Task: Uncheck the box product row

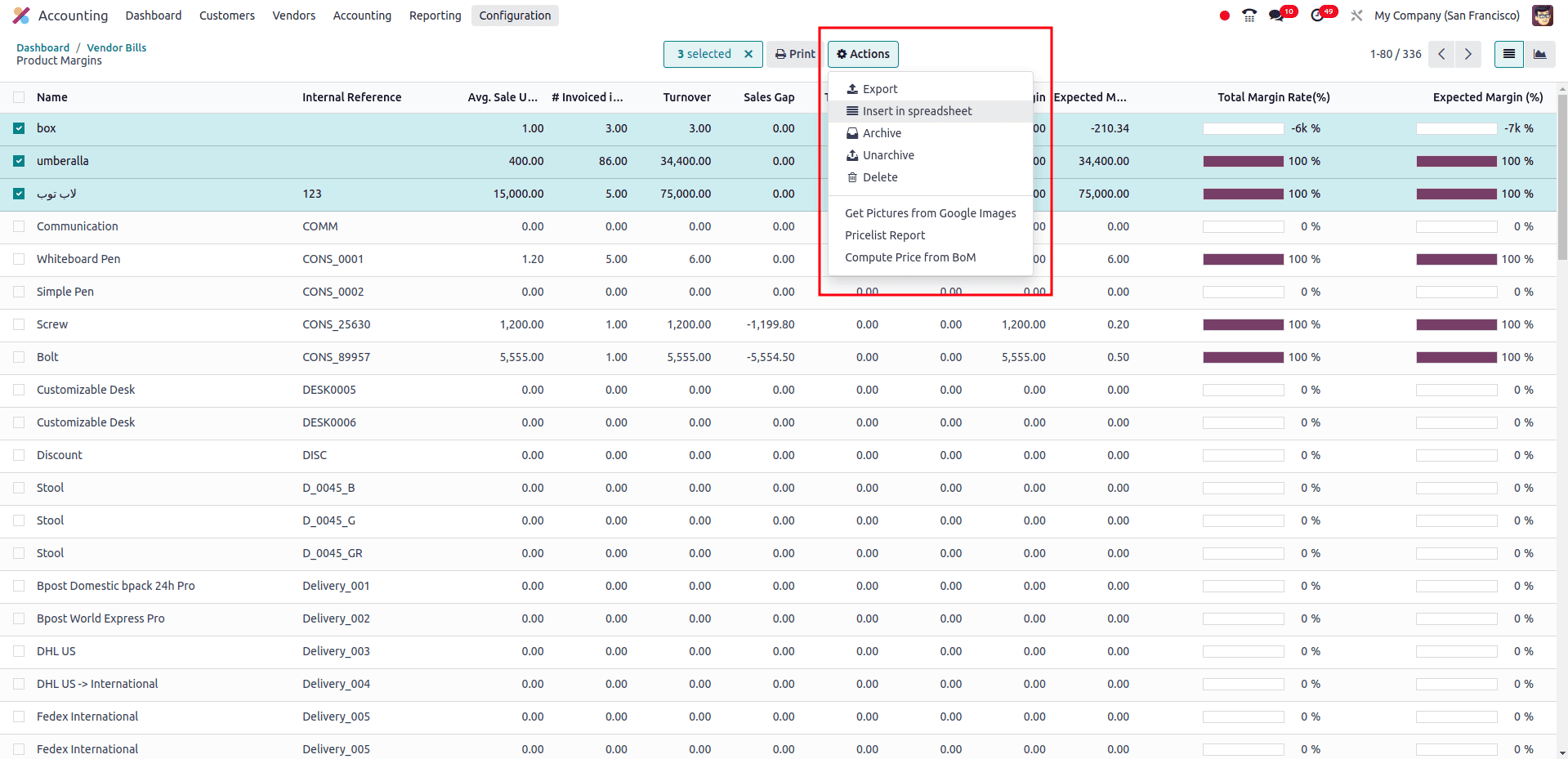Action: 19,128
